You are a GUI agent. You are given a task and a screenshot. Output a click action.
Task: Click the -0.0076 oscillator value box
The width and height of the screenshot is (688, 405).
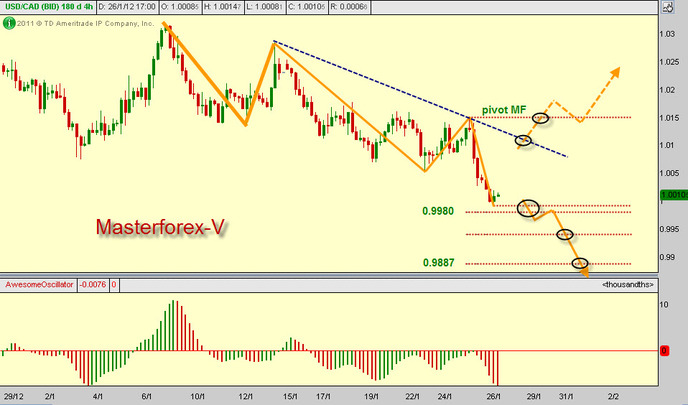[93, 285]
